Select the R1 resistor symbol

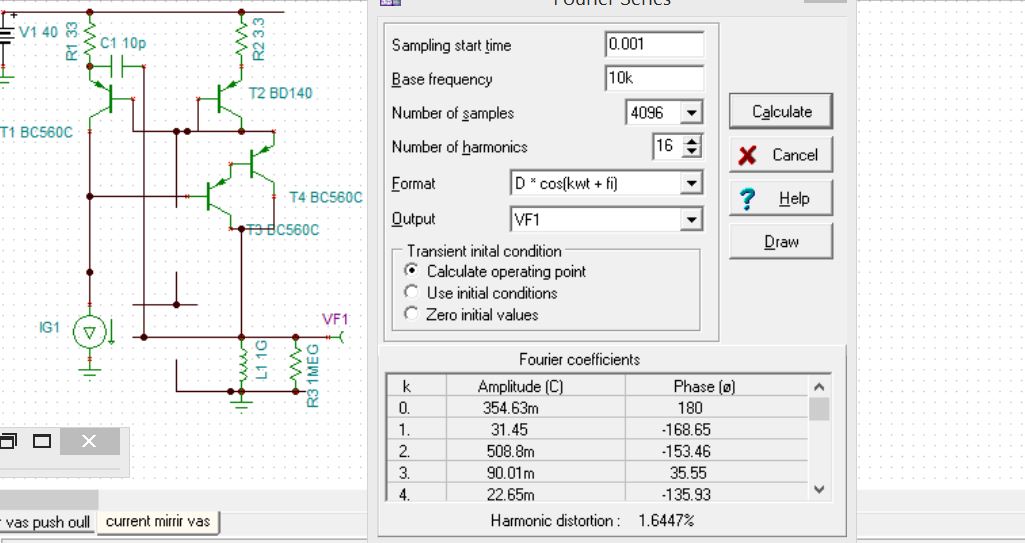[x=90, y=39]
